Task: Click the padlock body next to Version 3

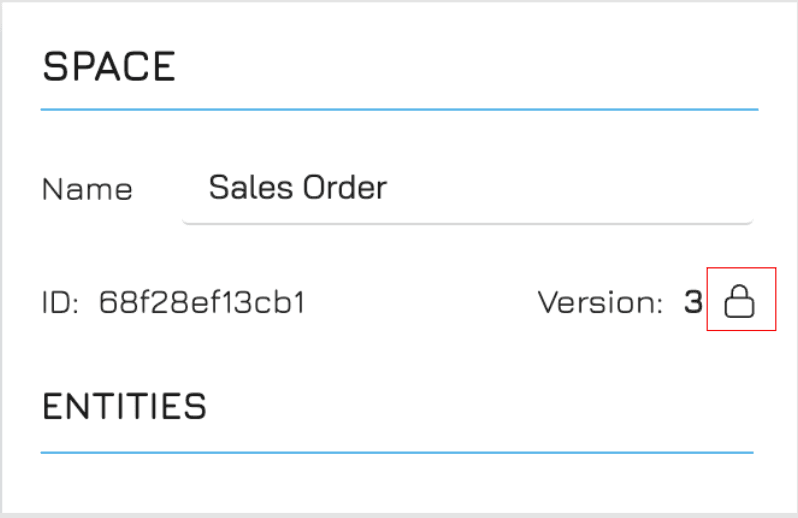Action: click(739, 308)
